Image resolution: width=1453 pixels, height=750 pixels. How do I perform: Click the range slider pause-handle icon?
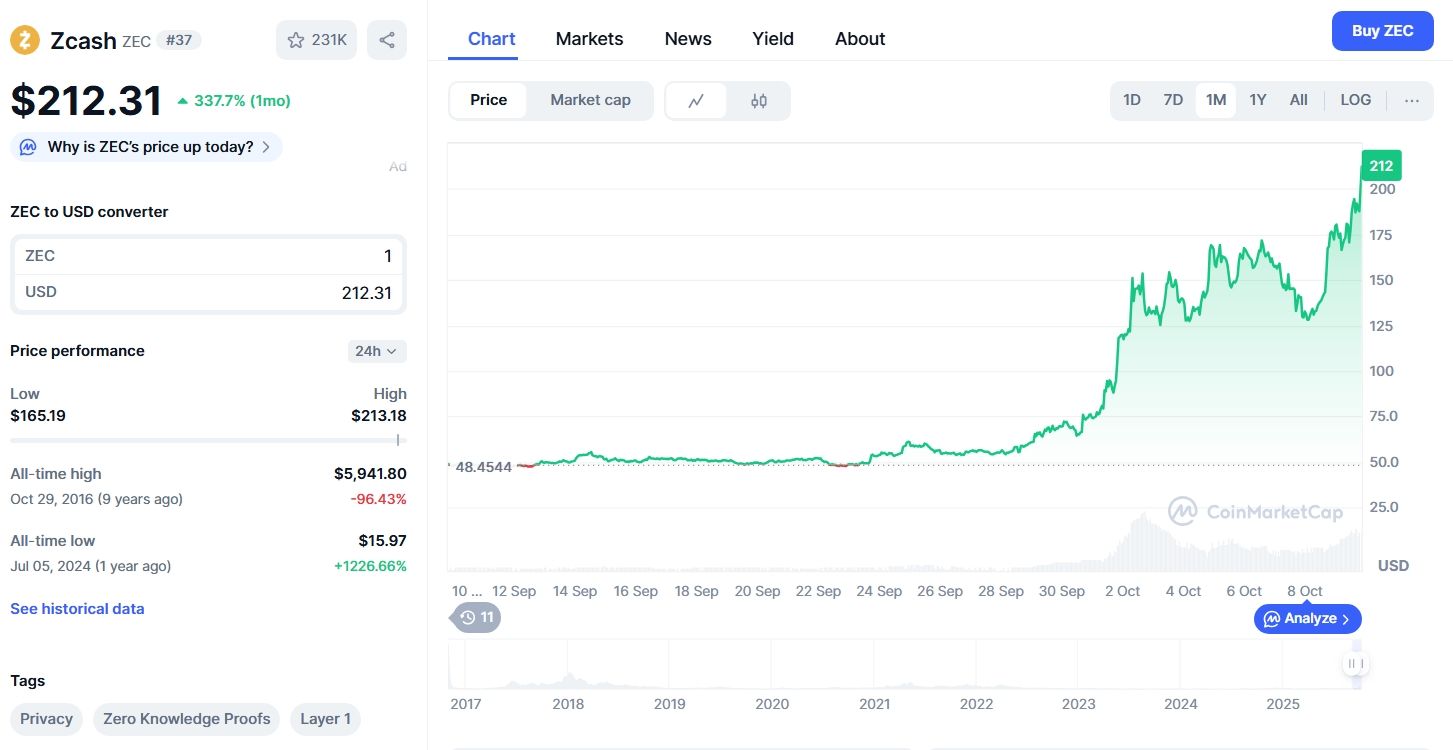coord(1356,663)
